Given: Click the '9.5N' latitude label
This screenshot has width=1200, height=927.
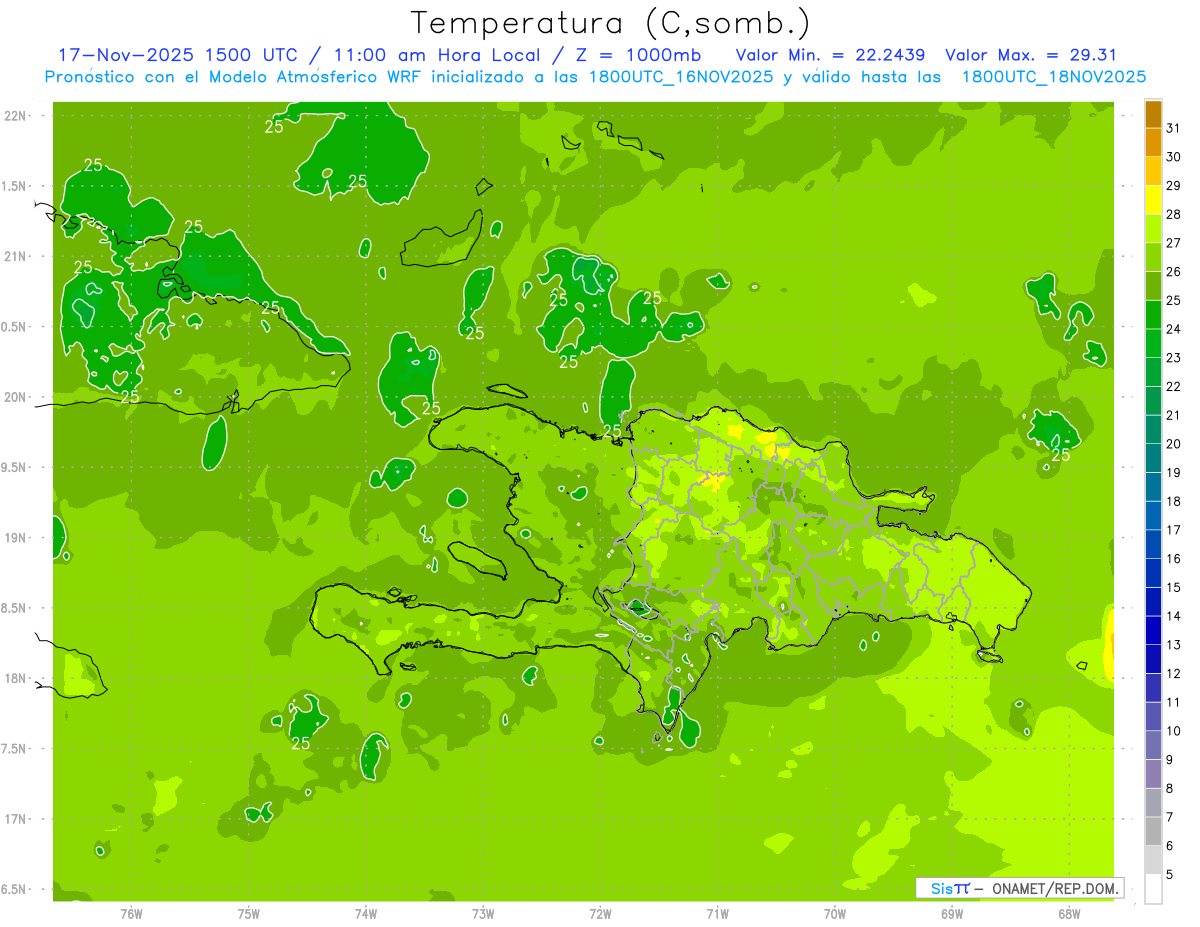Looking at the screenshot, I should click(x=14, y=468).
